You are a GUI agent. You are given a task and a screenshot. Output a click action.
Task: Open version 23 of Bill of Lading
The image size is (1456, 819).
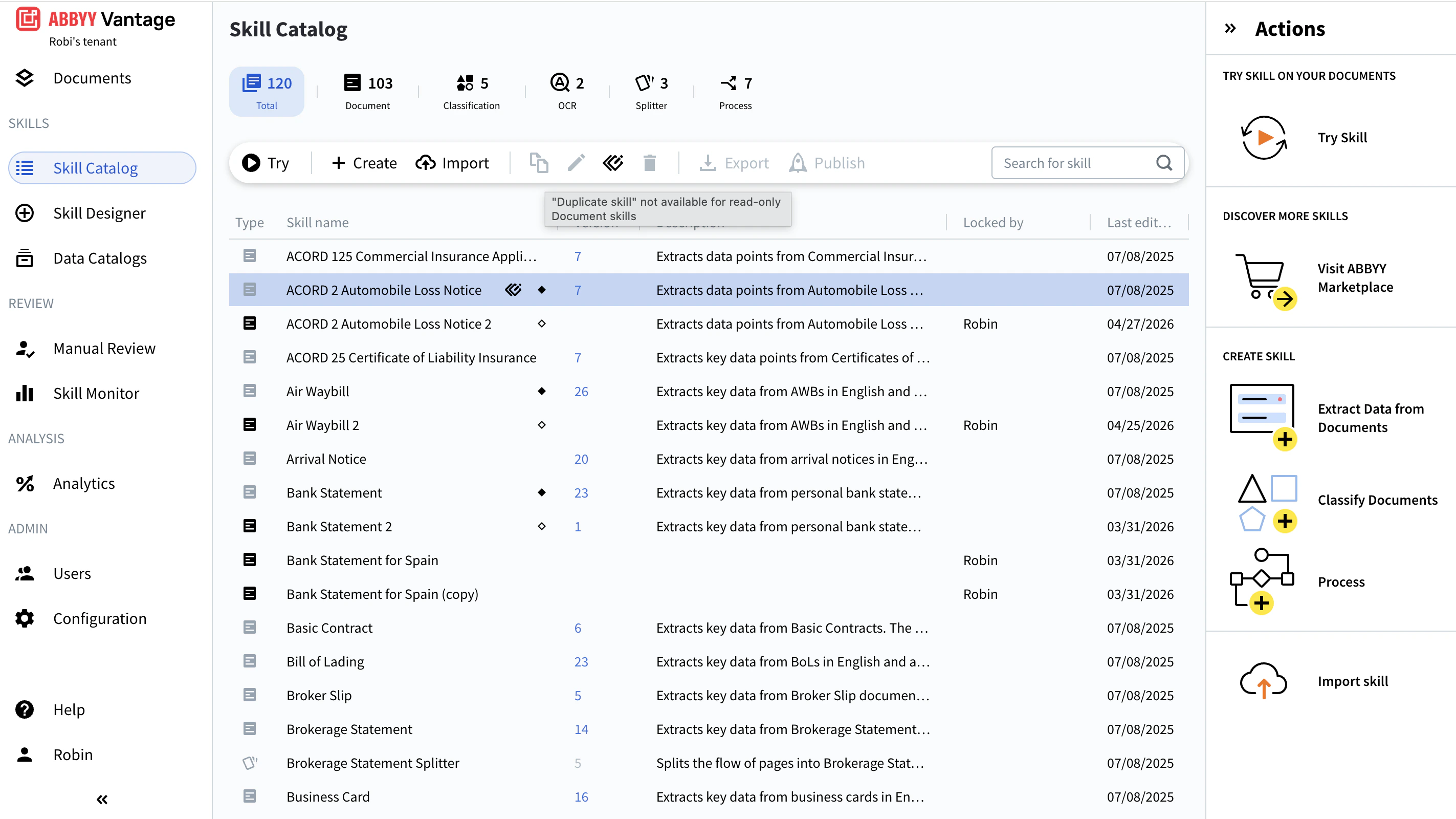tap(581, 662)
